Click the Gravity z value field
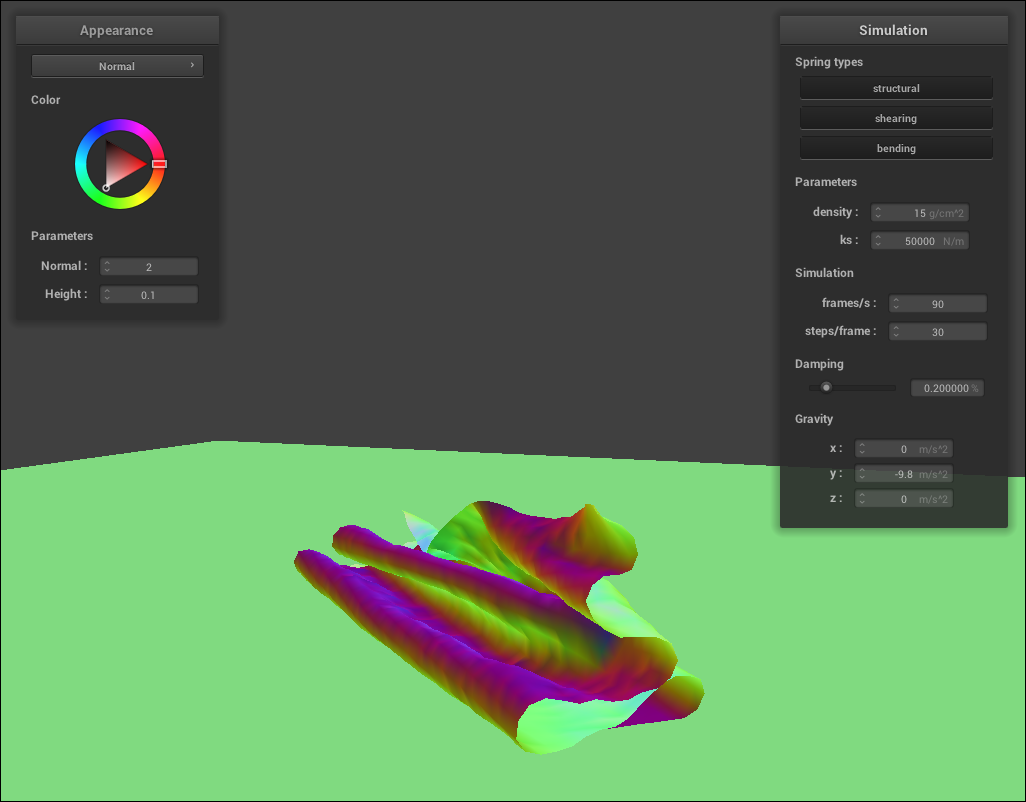This screenshot has height=802, width=1026. (903, 498)
